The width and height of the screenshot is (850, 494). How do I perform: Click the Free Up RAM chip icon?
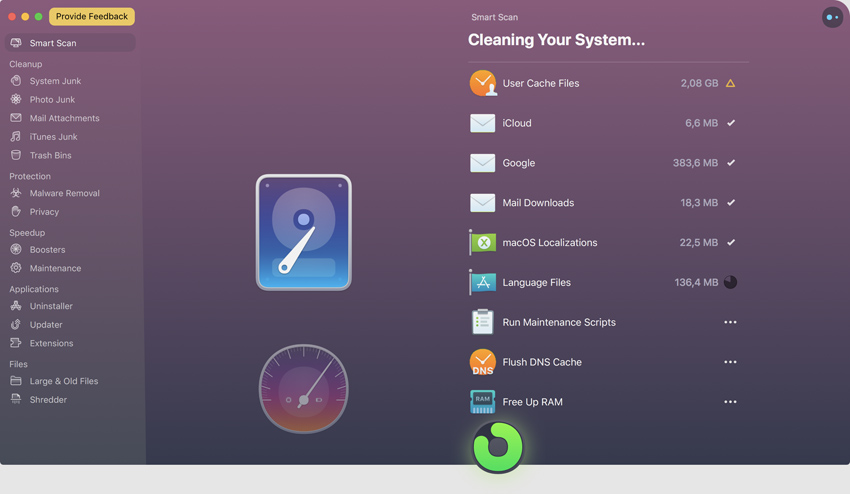click(482, 402)
